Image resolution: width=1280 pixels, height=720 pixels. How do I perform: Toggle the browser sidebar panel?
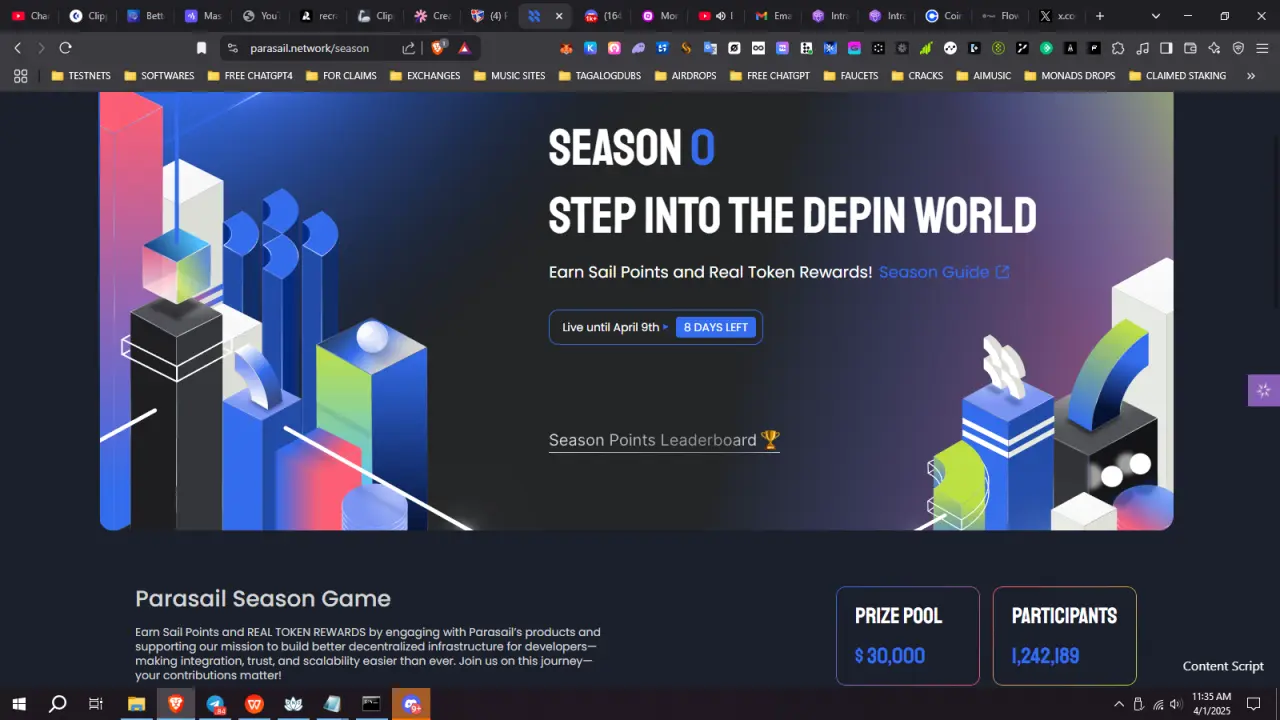1166,48
